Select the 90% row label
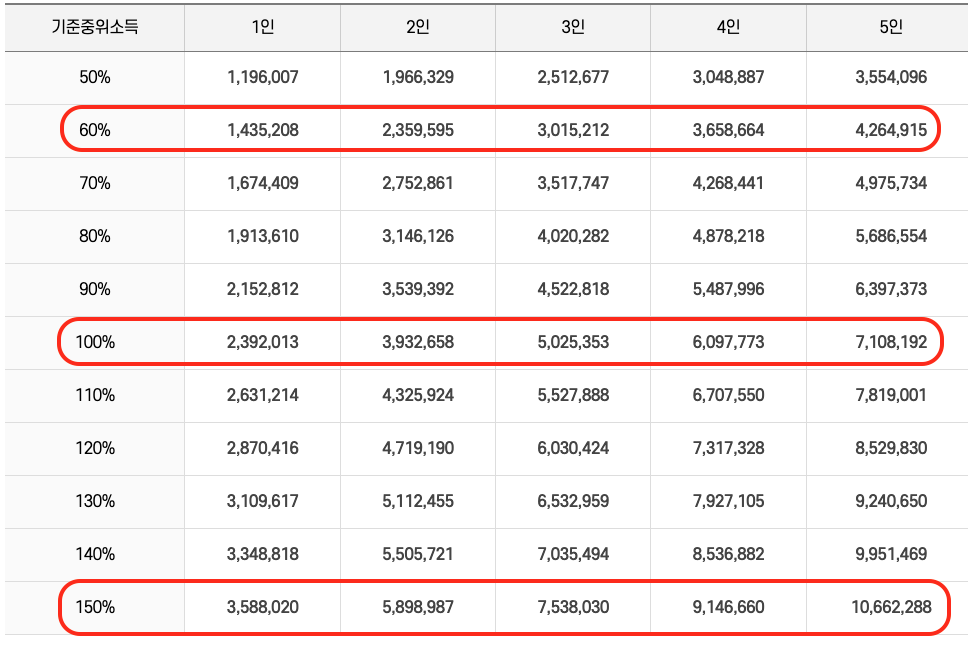 point(94,289)
